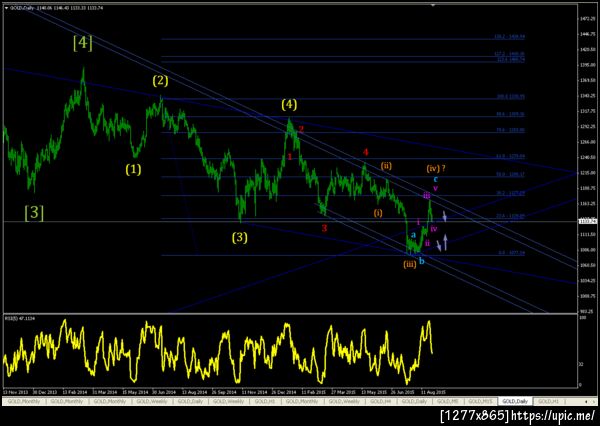The width and height of the screenshot is (600, 426).
Task: Select the magenta v wave label
Action: 435,188
